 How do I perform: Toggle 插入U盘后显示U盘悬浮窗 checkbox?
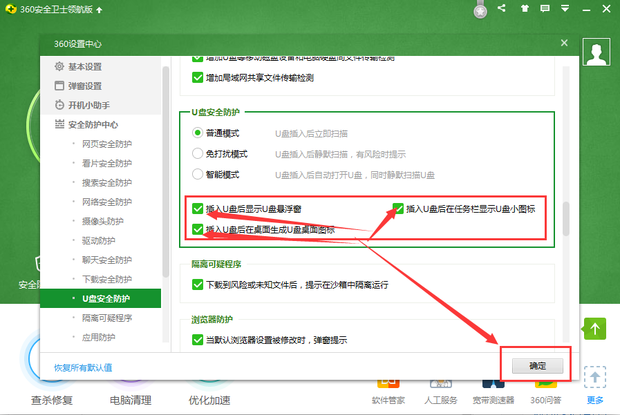click(197, 208)
